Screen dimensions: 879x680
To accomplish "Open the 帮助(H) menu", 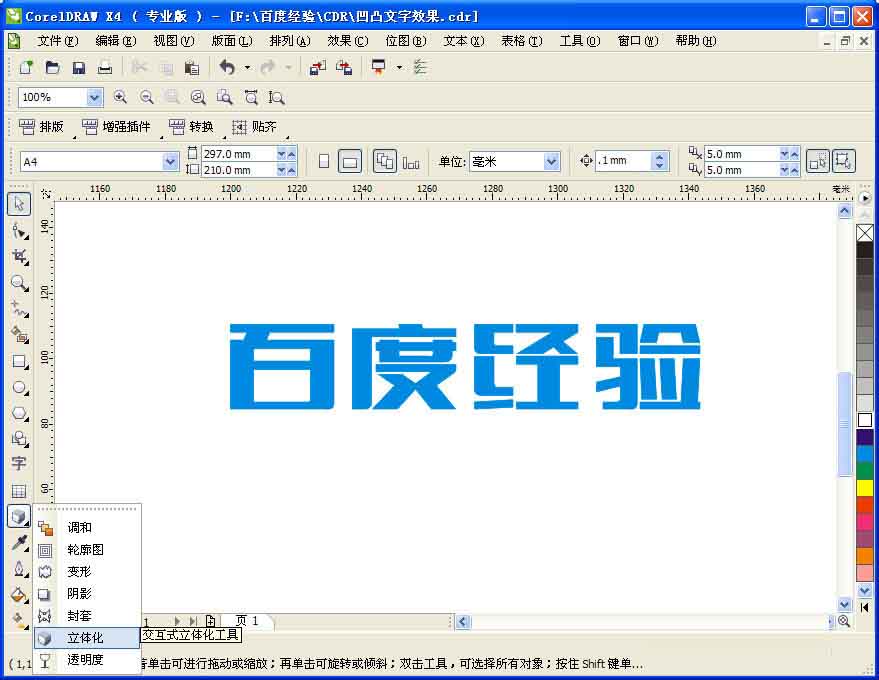I will tap(695, 41).
